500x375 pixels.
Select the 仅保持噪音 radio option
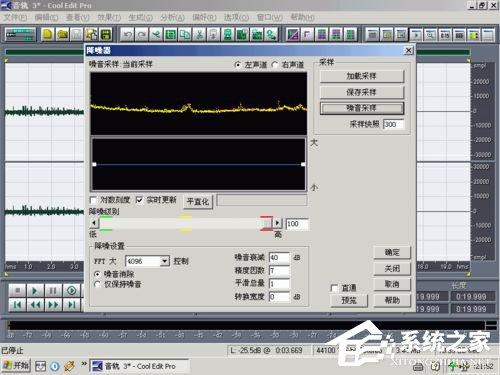click(97, 284)
